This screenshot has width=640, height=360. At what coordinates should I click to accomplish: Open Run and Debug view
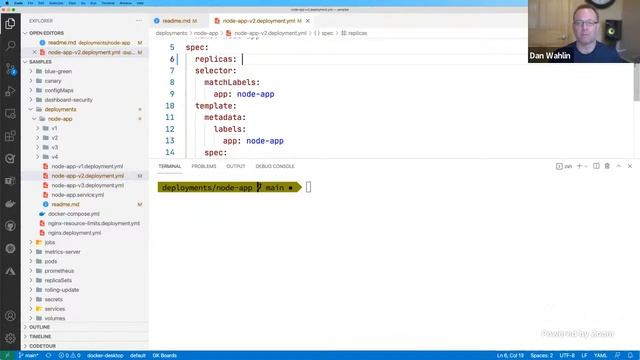click(10, 91)
